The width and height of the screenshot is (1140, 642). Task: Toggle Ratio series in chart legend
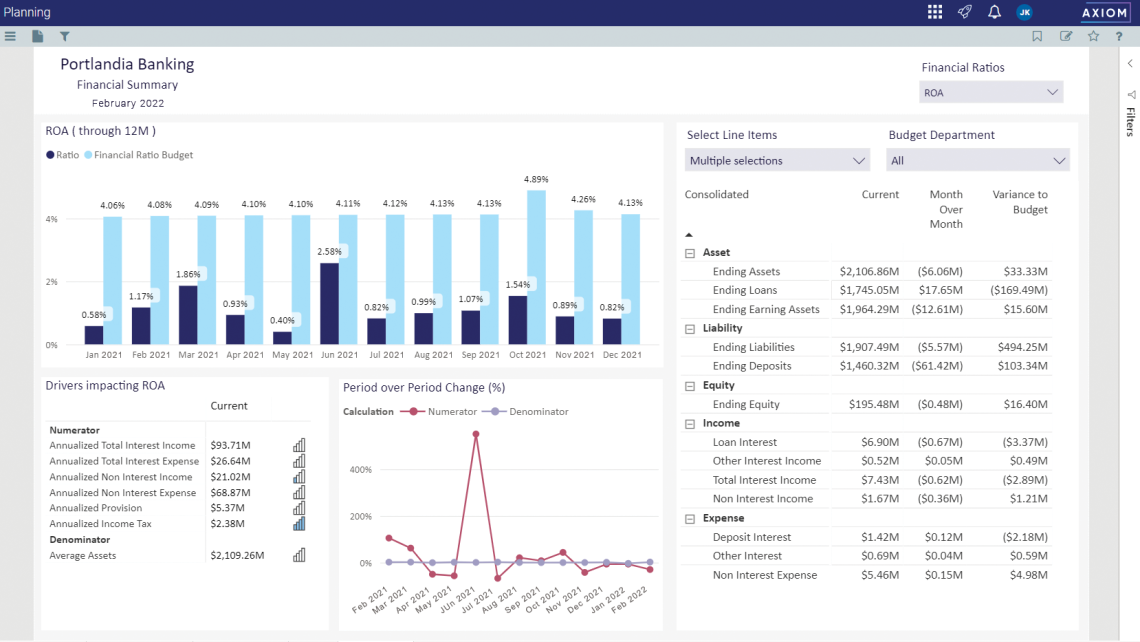pos(63,155)
